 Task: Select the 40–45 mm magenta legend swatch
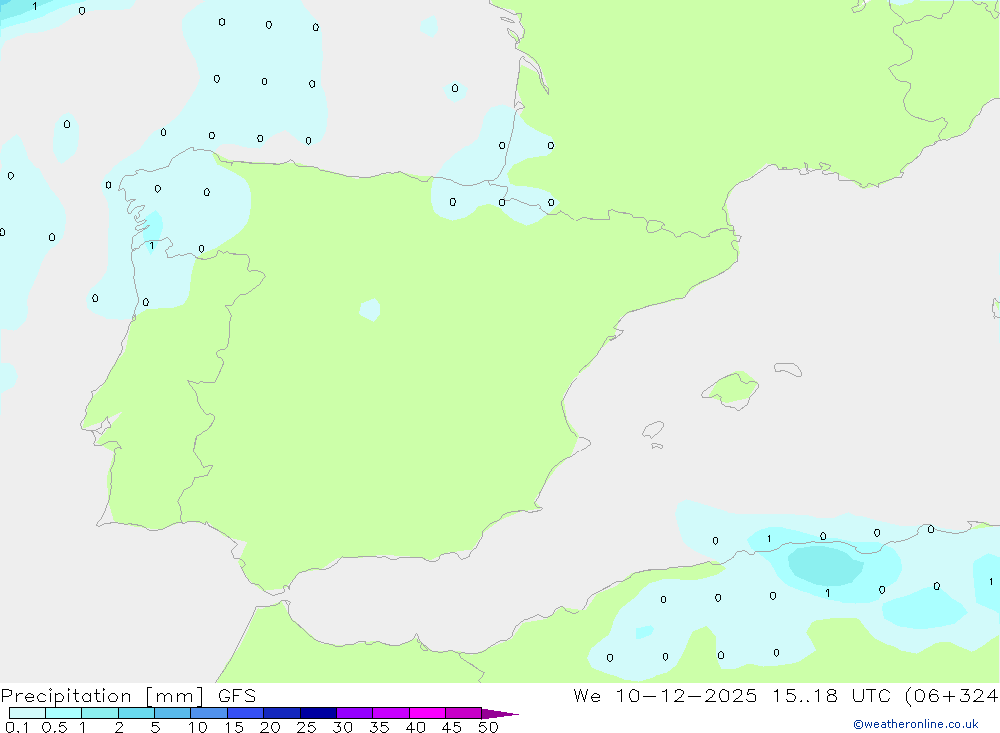tap(427, 713)
